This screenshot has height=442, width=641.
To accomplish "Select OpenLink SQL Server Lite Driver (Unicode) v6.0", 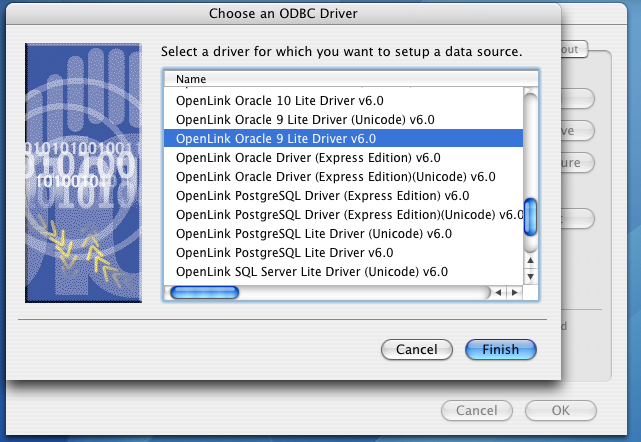I will pyautogui.click(x=343, y=272).
